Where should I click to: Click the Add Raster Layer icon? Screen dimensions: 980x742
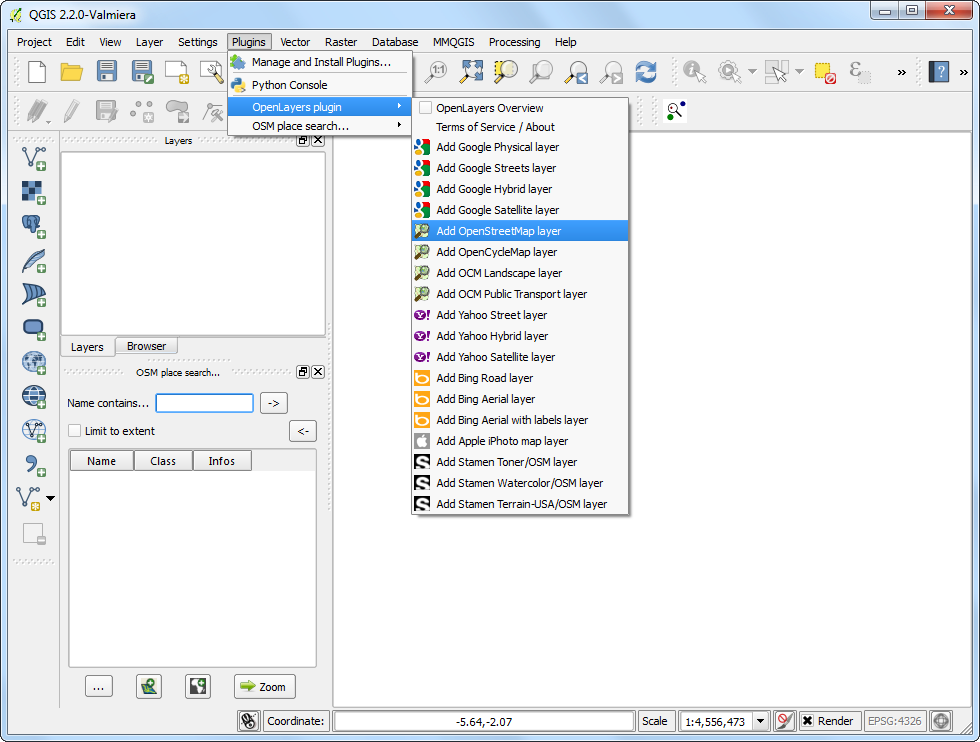[34, 193]
